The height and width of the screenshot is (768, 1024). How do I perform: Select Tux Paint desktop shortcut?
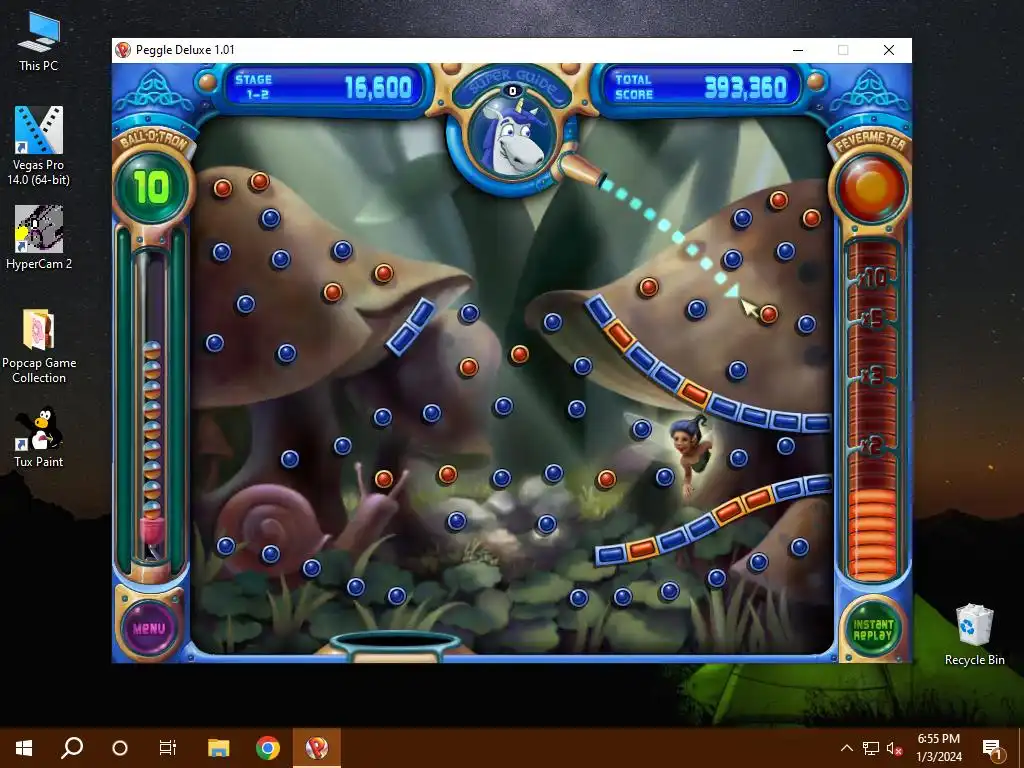[39, 438]
